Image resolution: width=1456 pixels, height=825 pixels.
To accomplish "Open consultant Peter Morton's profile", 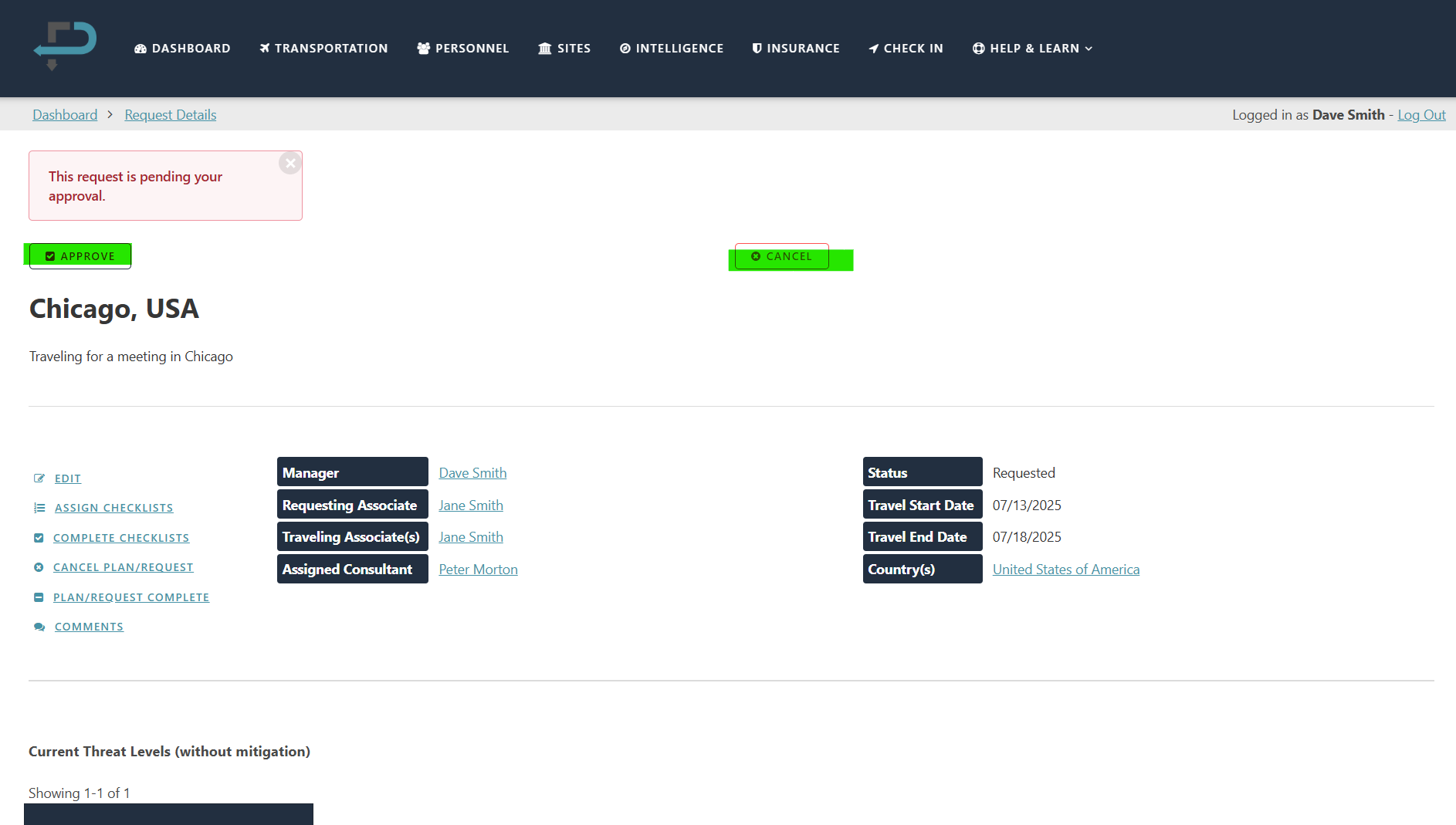I will tap(478, 570).
